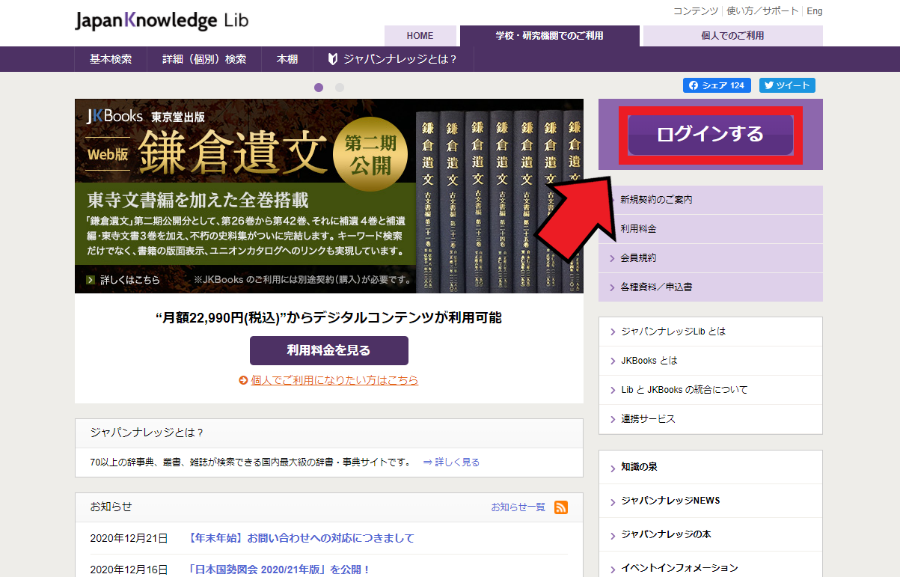Click the 2020年12月16日 date text
The width and height of the screenshot is (900, 577).
pos(129,570)
